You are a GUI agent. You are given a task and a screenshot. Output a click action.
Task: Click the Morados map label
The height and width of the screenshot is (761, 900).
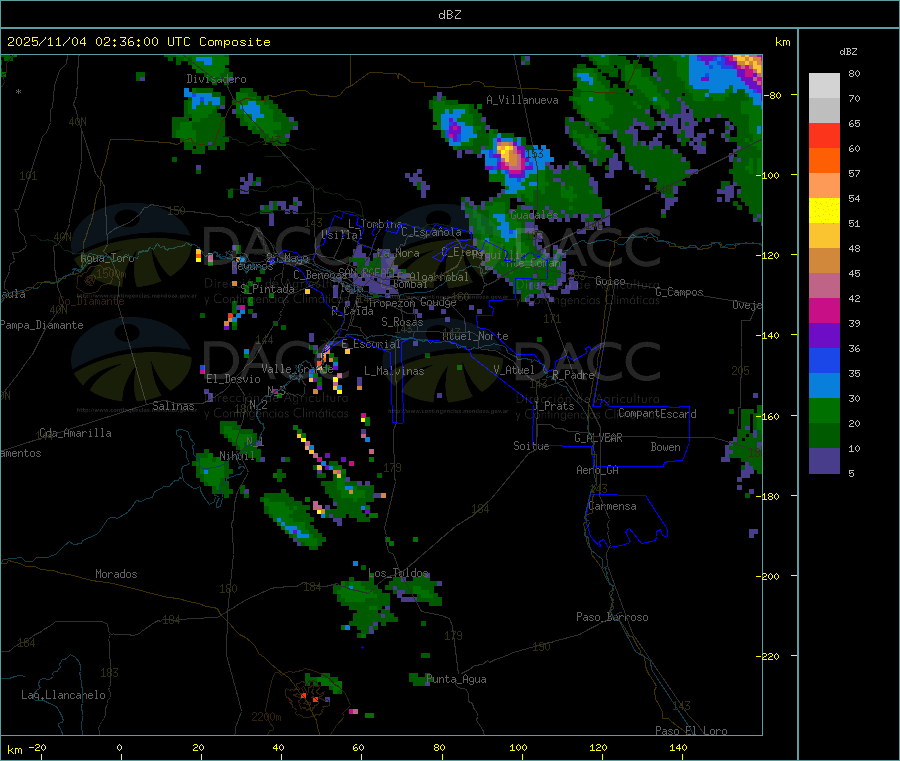coord(117,574)
